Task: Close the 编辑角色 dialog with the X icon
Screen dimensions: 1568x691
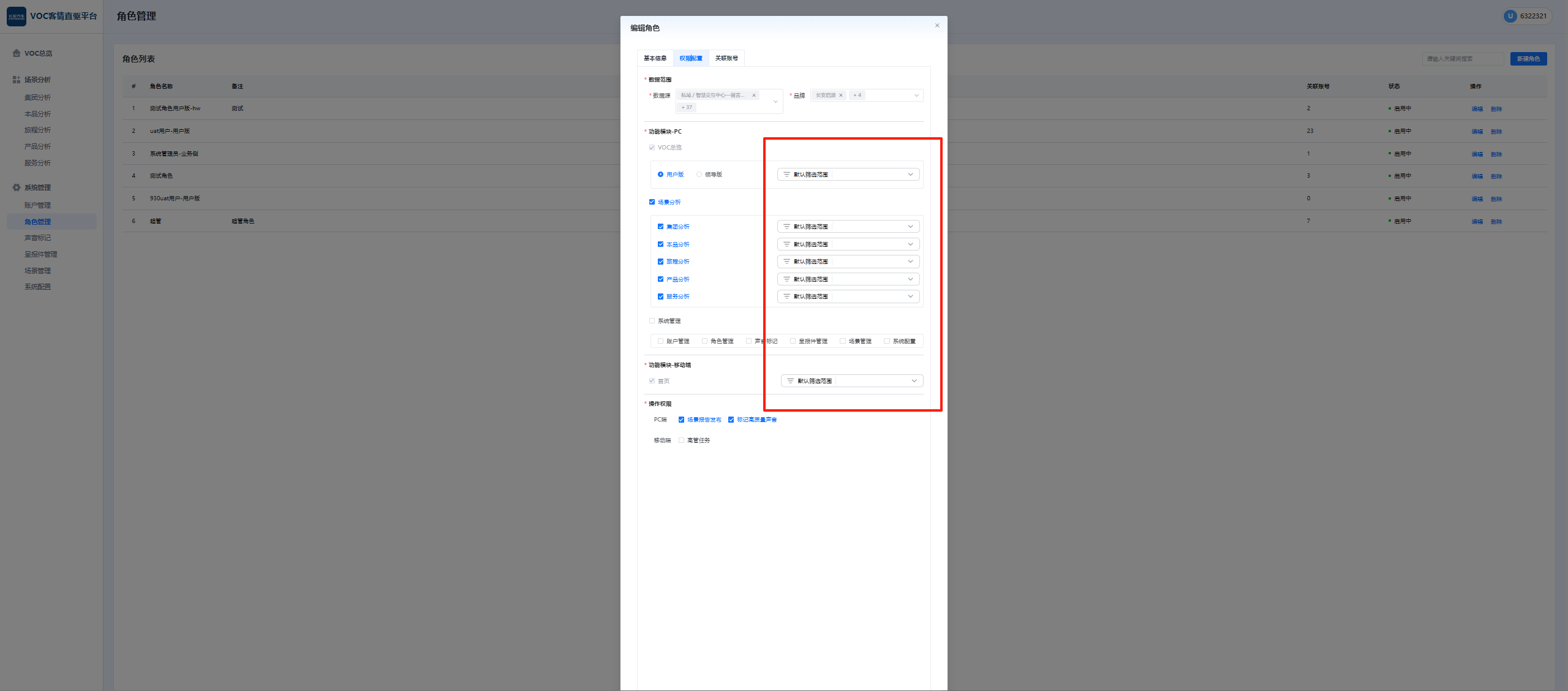Action: pos(937,26)
